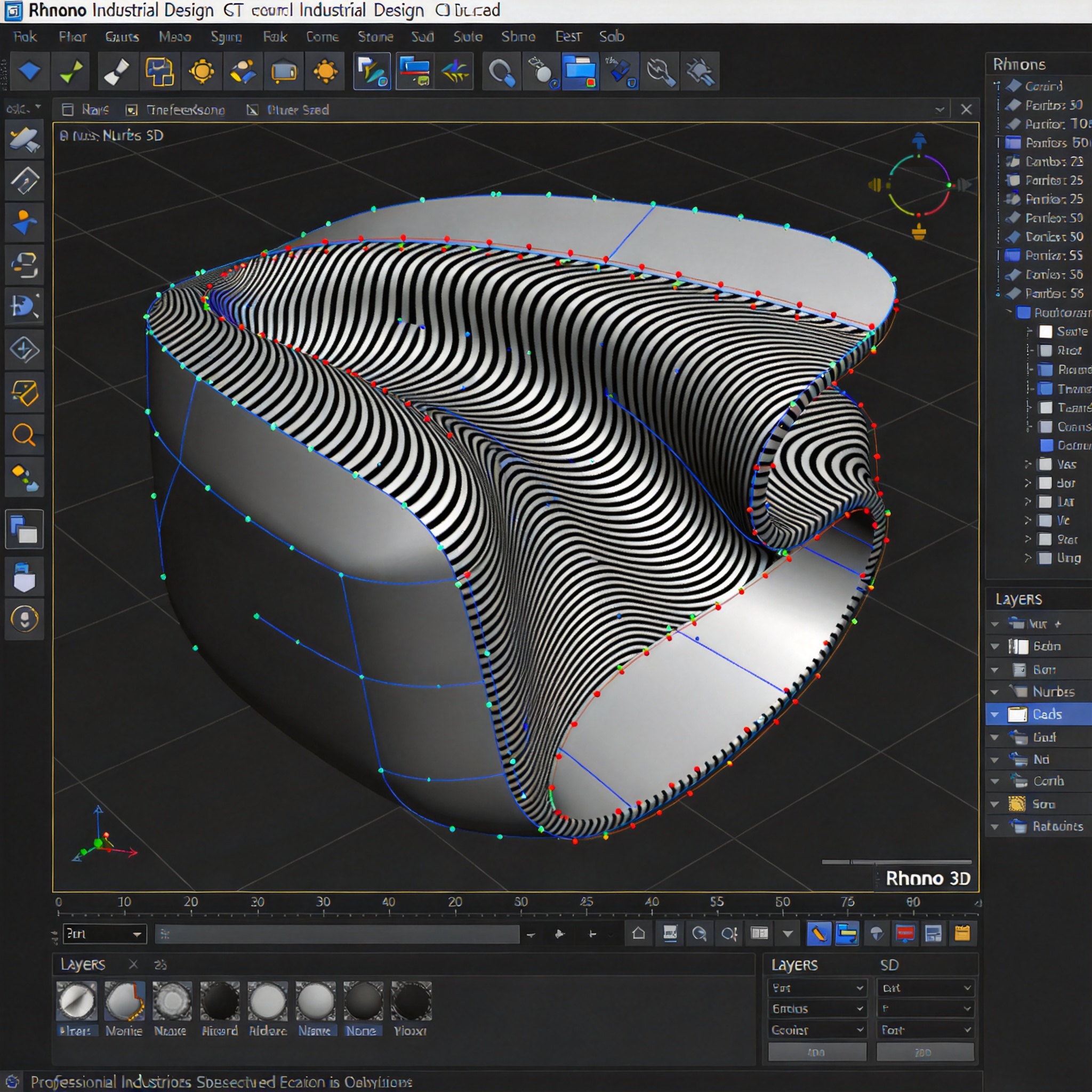The height and width of the screenshot is (1092, 1092).
Task: Select the blue bucket tool in left sidebar
Action: click(25, 577)
